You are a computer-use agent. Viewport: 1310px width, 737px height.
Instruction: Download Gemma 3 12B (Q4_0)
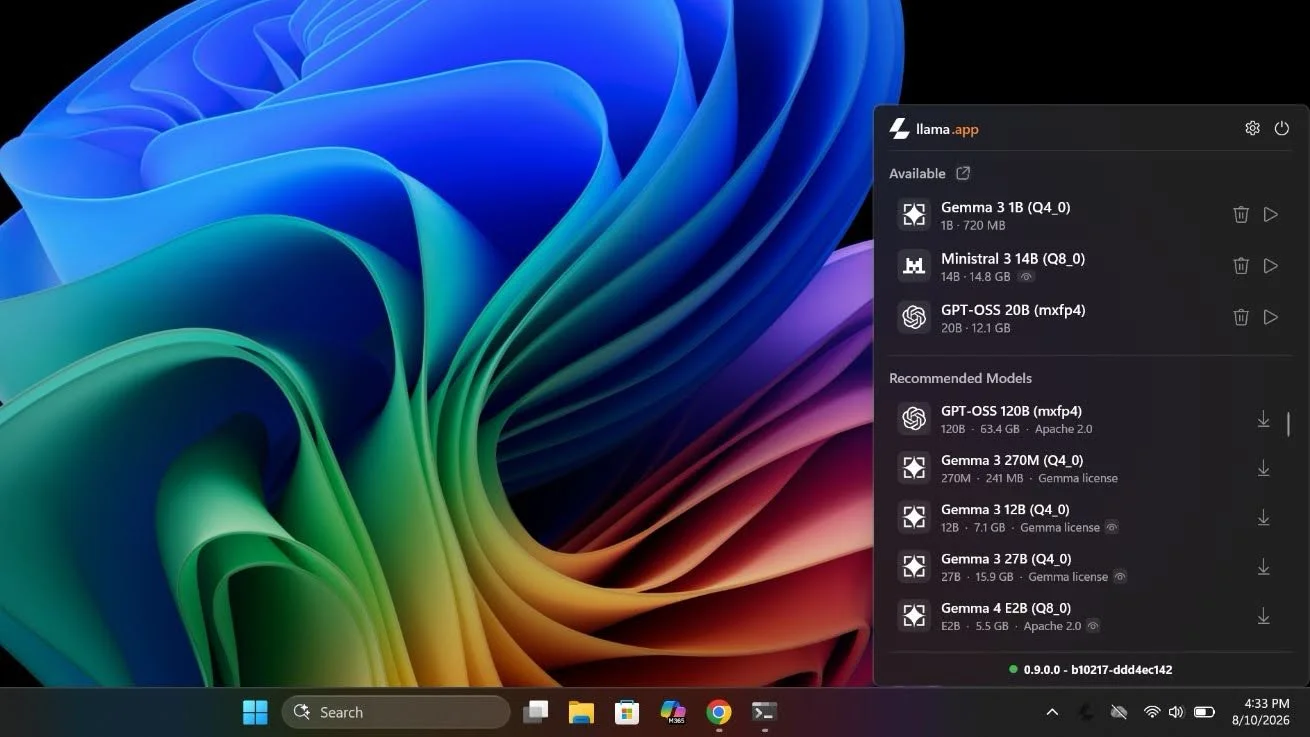point(1263,517)
